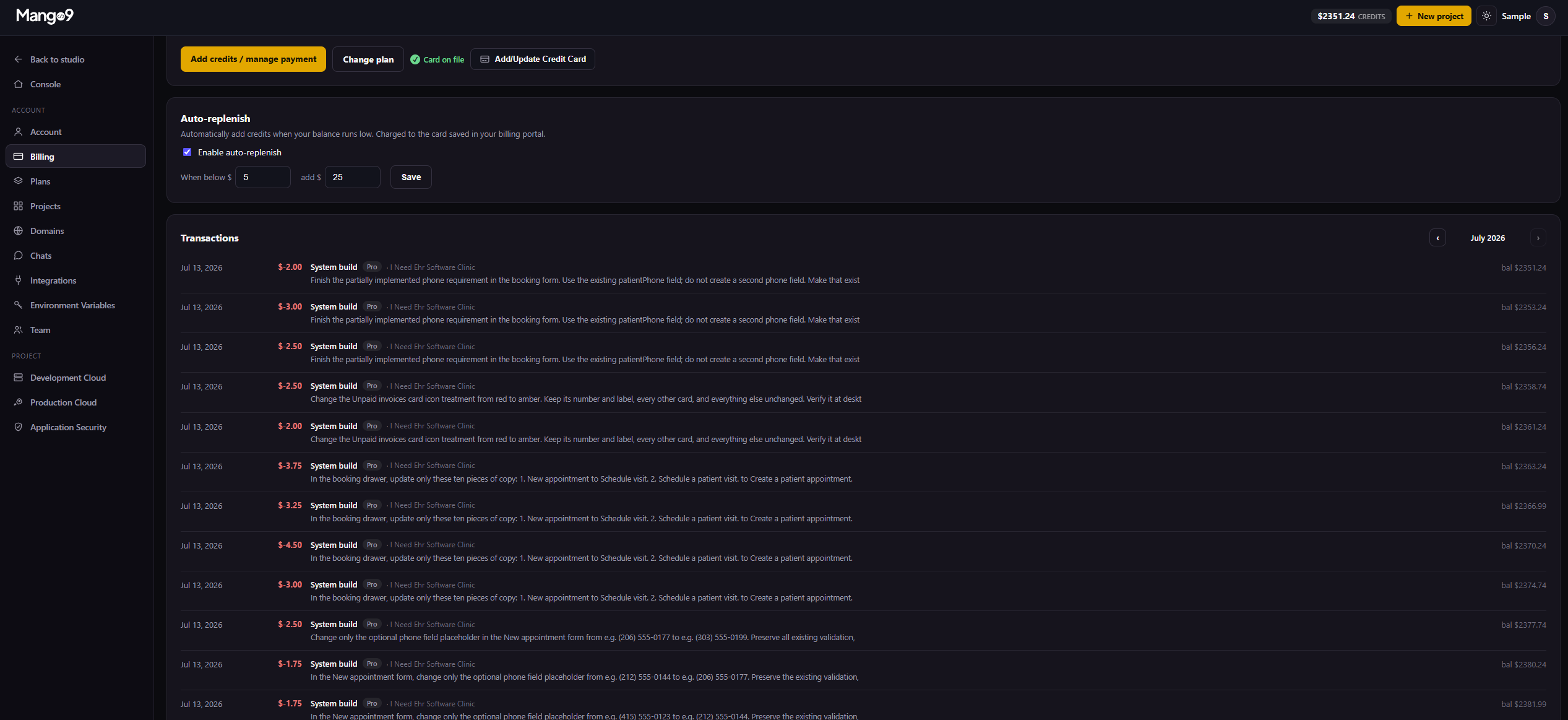Click the plus icon in New project

(x=1409, y=16)
